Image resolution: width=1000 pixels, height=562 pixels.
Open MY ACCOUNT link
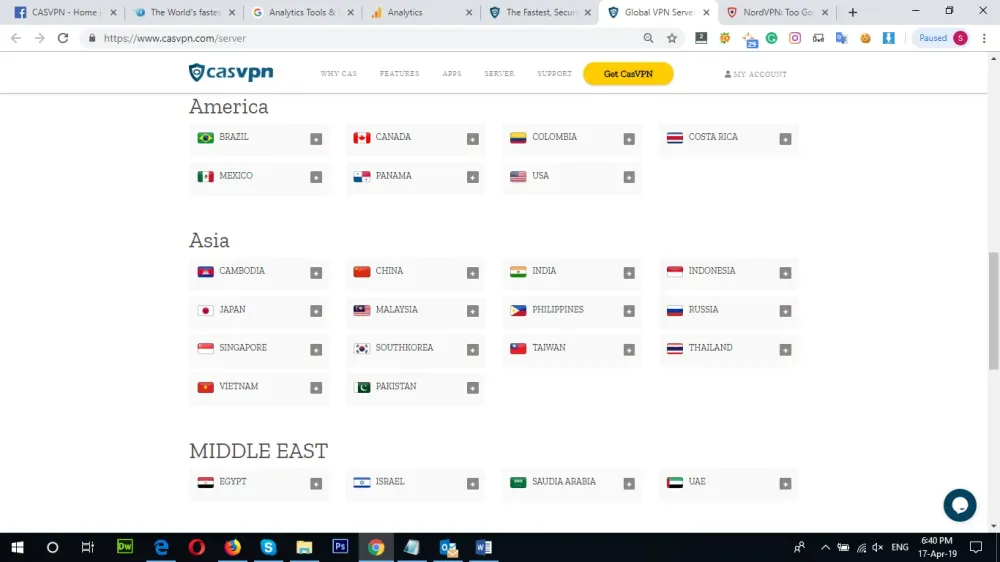click(x=755, y=74)
